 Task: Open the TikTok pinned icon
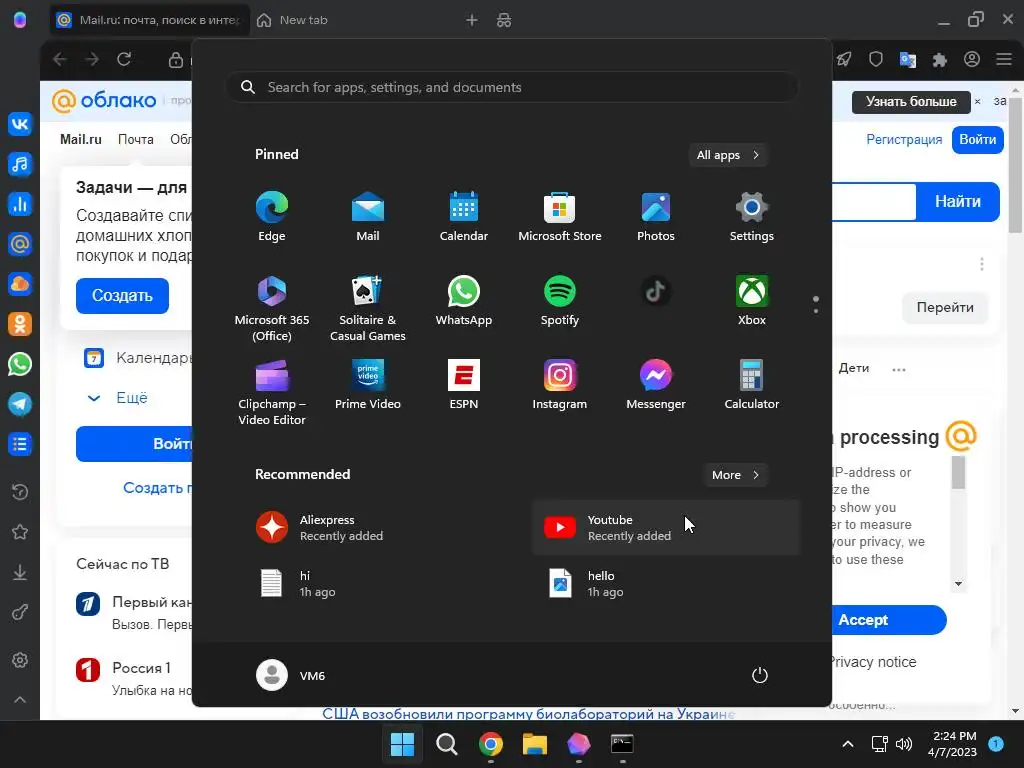click(x=656, y=291)
